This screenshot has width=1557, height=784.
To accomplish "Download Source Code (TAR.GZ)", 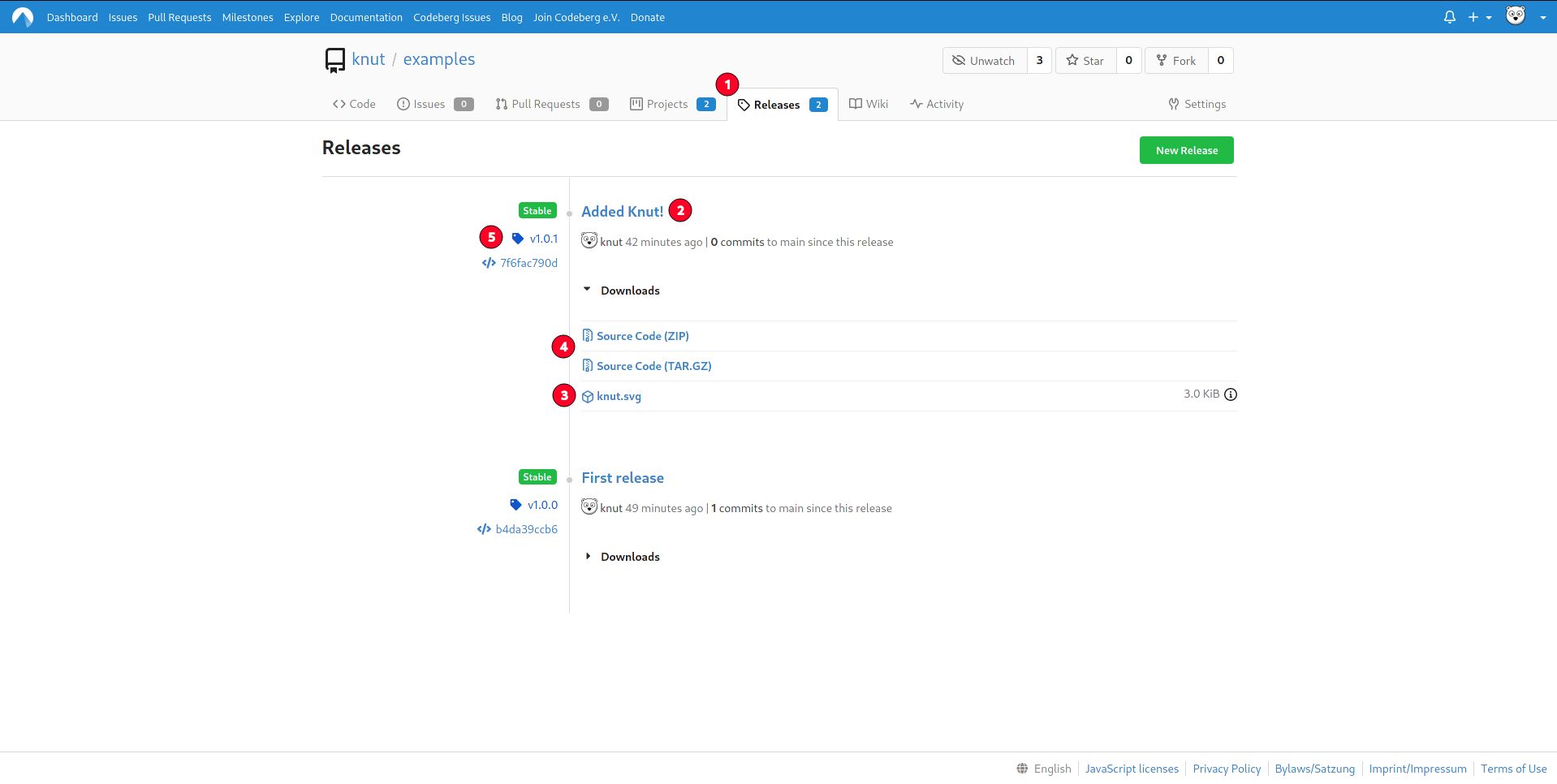I will click(x=653, y=366).
